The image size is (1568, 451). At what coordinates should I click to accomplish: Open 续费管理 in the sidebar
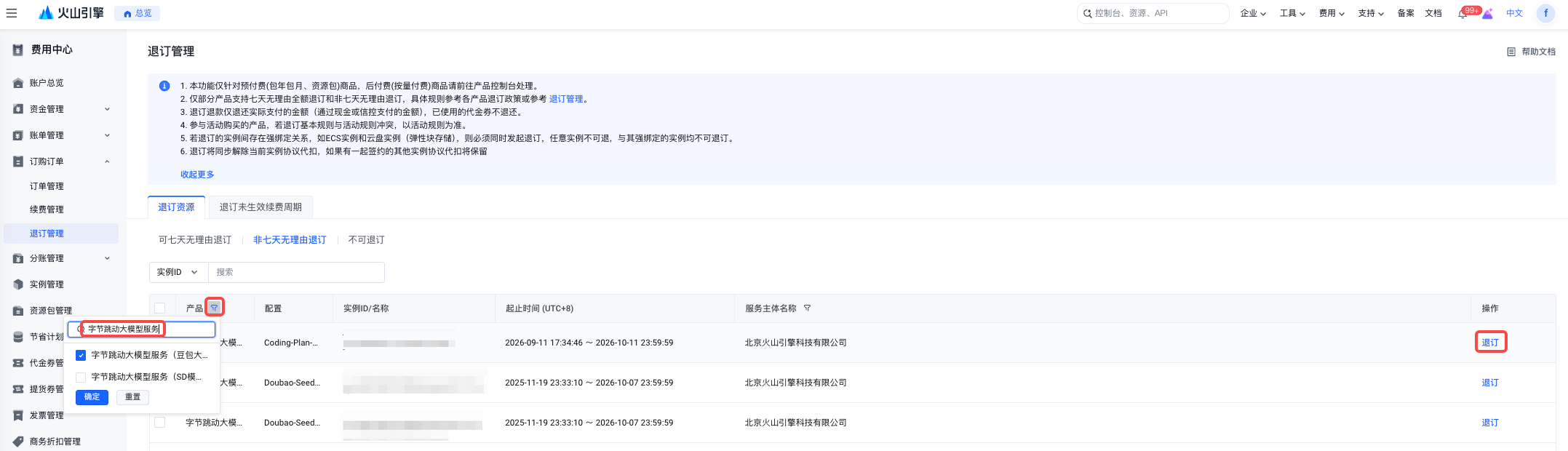pos(47,209)
